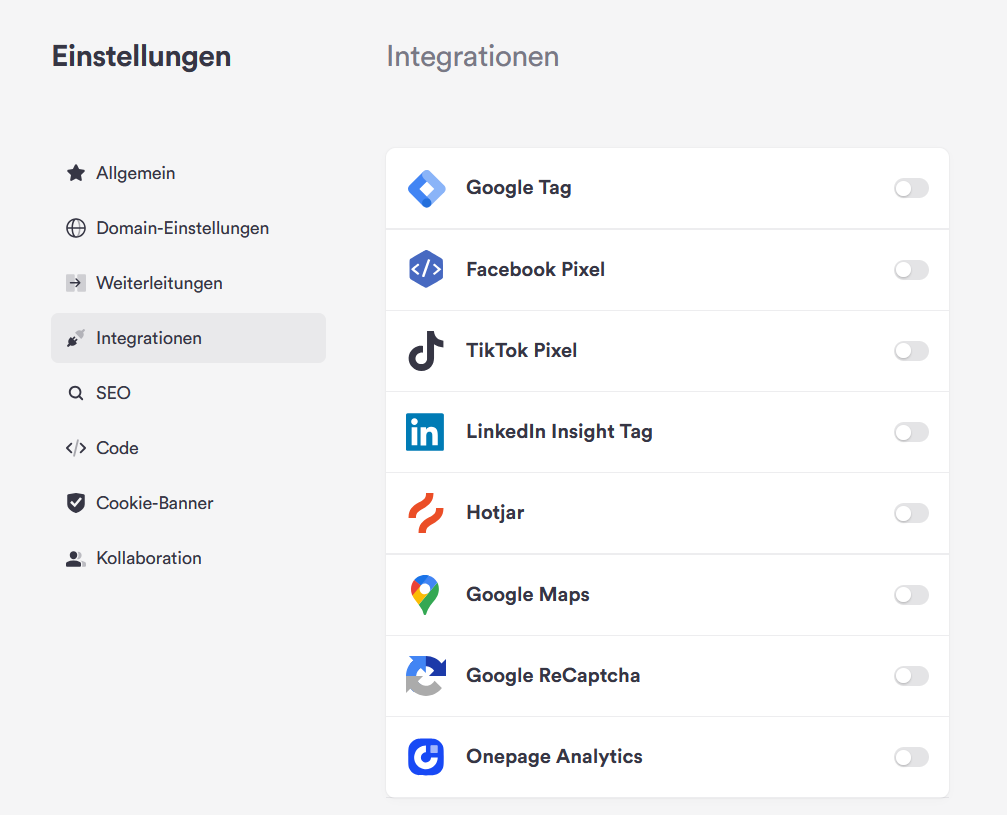Image resolution: width=1007 pixels, height=815 pixels.
Task: Click the Einstellungen heading
Action: click(x=141, y=57)
